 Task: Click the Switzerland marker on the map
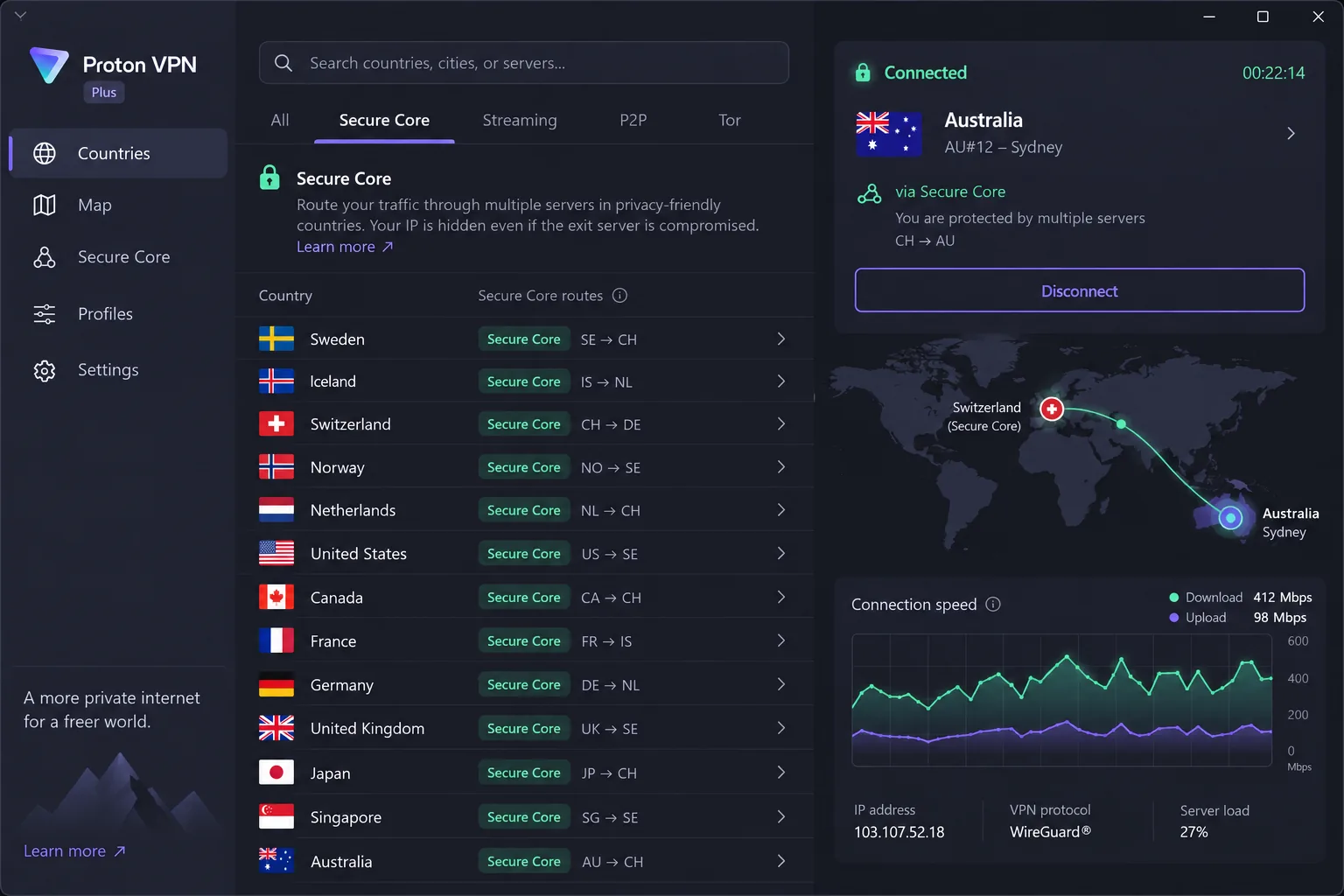pyautogui.click(x=1052, y=409)
